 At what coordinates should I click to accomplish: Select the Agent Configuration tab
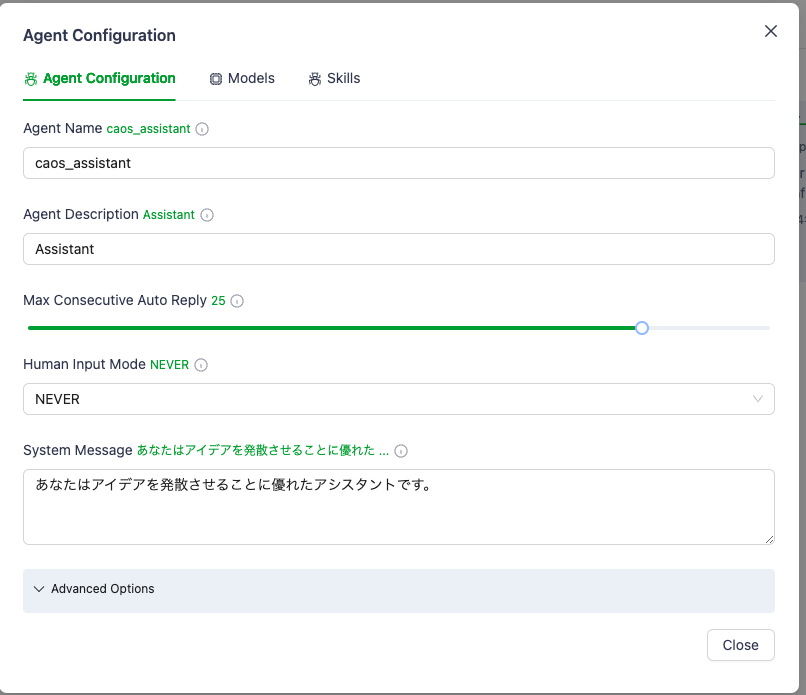point(100,79)
